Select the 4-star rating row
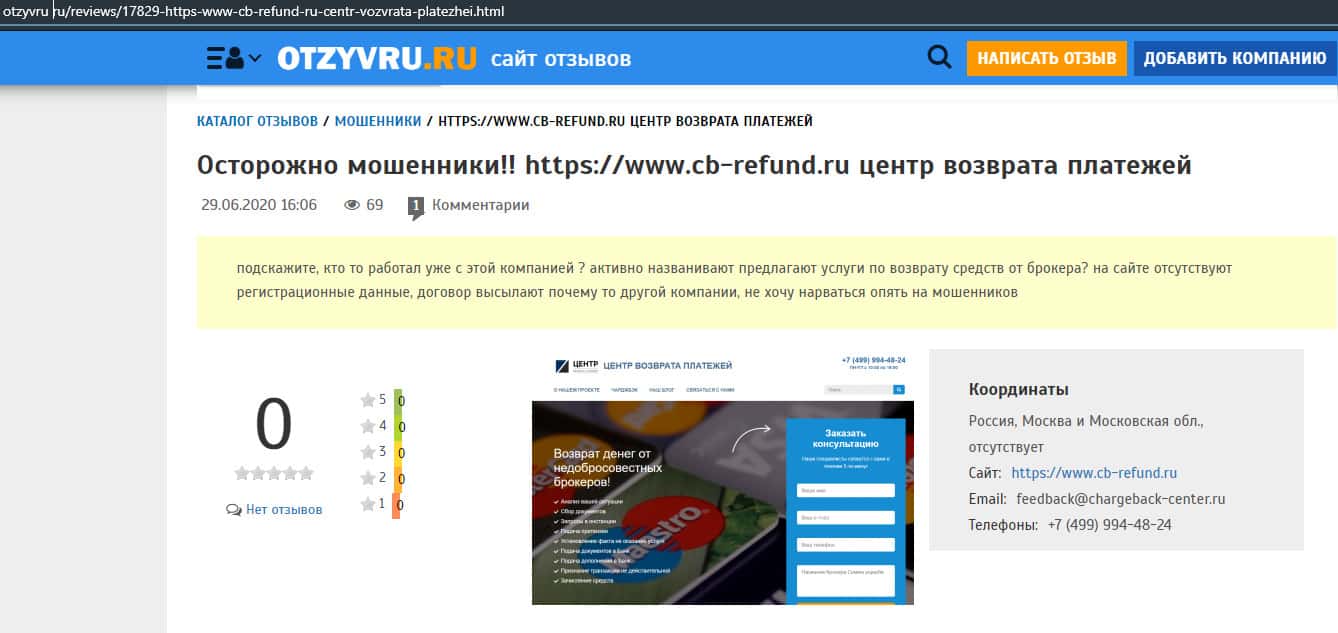The image size is (1338, 633). click(x=381, y=426)
